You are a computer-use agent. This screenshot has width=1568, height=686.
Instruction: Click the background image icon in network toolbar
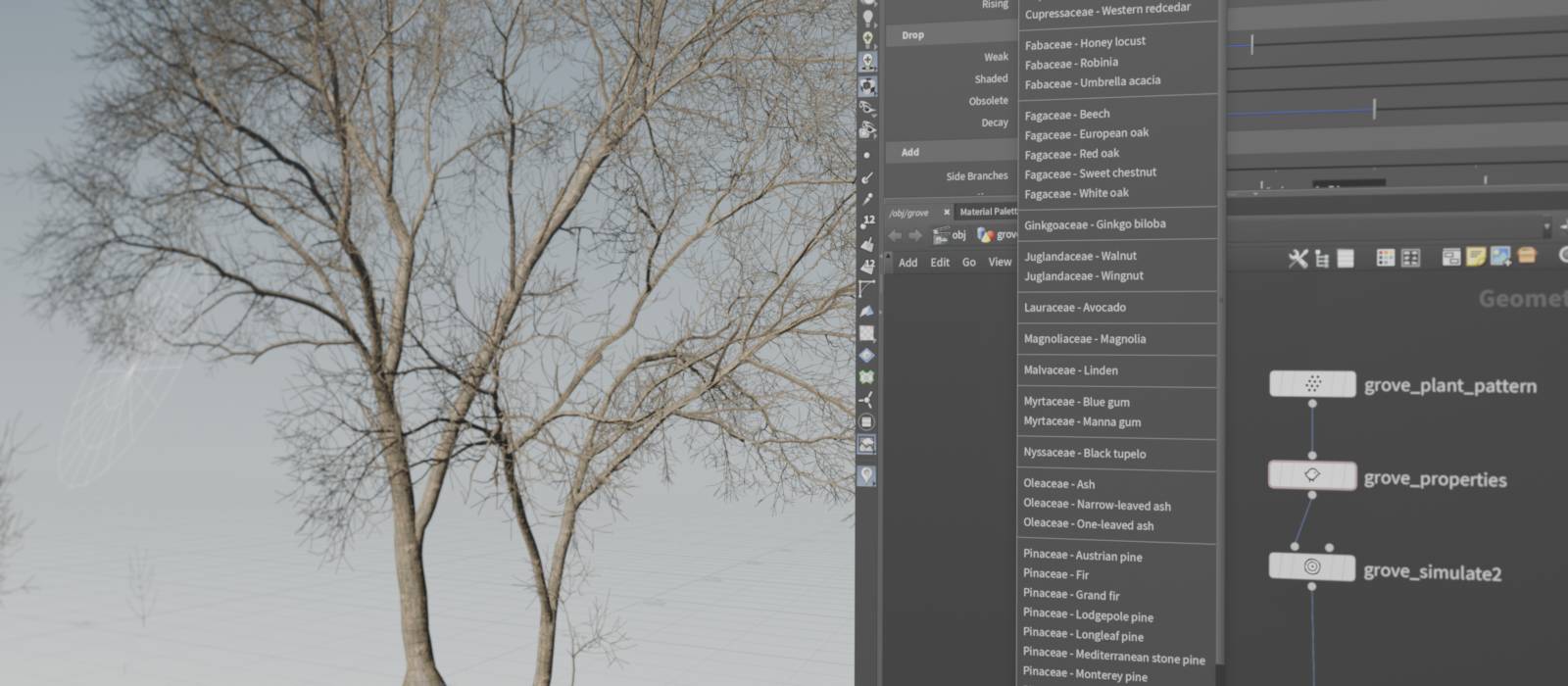pos(1500,257)
